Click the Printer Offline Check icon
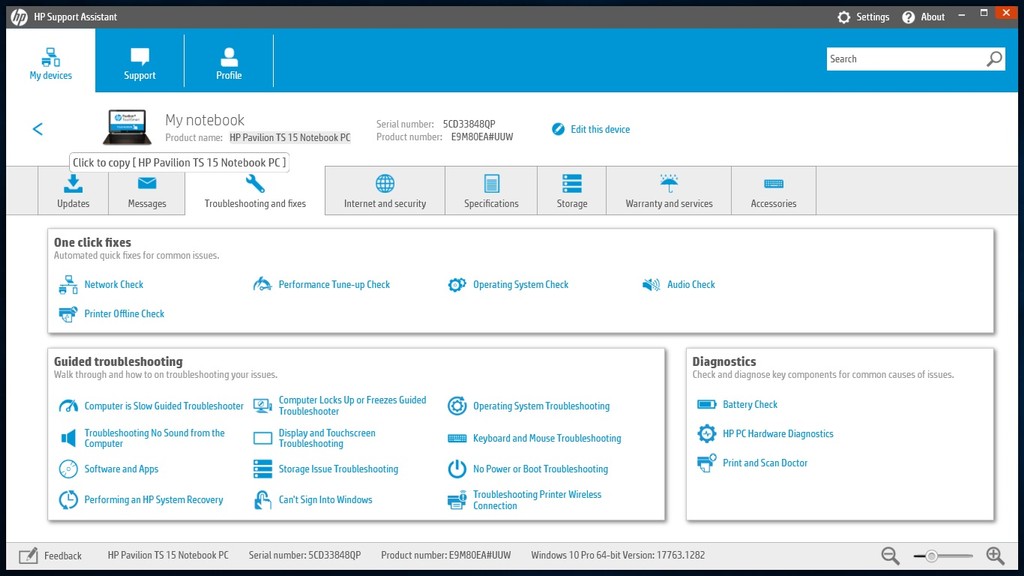Image resolution: width=1024 pixels, height=576 pixels. (68, 314)
